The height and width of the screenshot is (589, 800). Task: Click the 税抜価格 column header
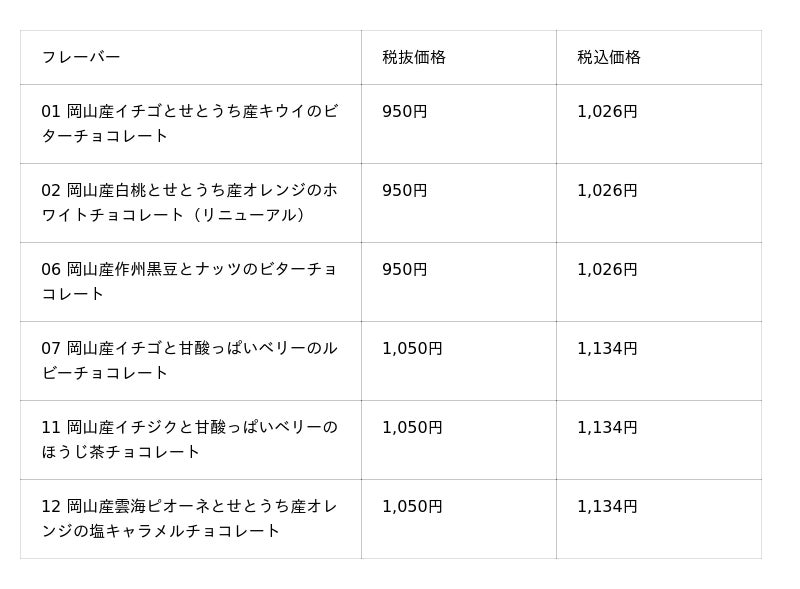coord(414,58)
